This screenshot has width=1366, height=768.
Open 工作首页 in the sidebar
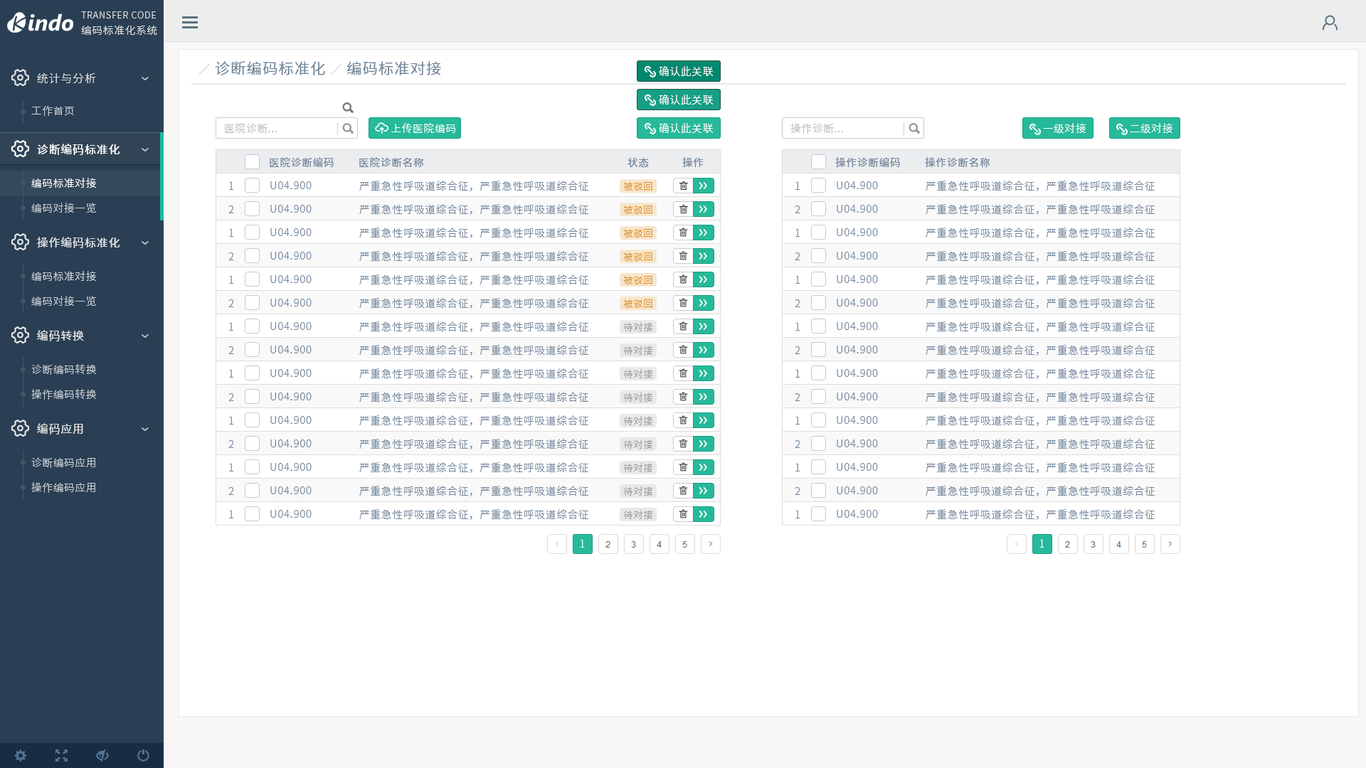(53, 111)
